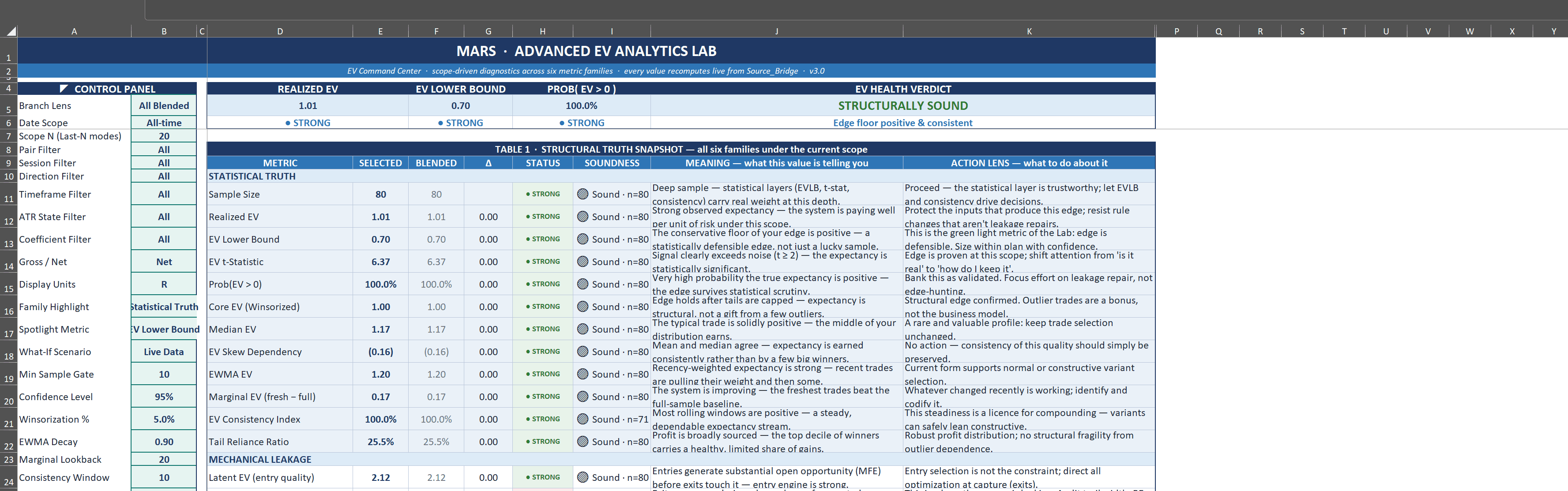This screenshot has width=1568, height=491.
Task: Click the soundness circle icon in Sample Size row
Action: point(583,194)
